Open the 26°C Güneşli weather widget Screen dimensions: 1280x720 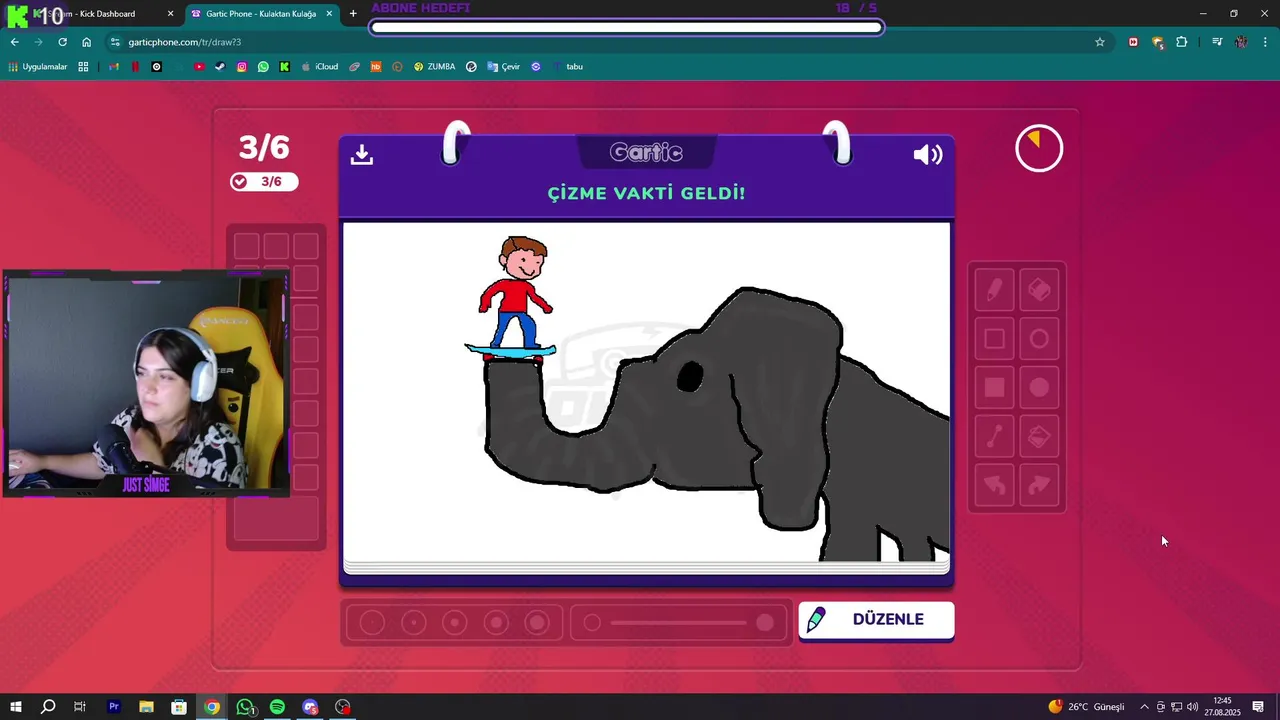(1086, 707)
